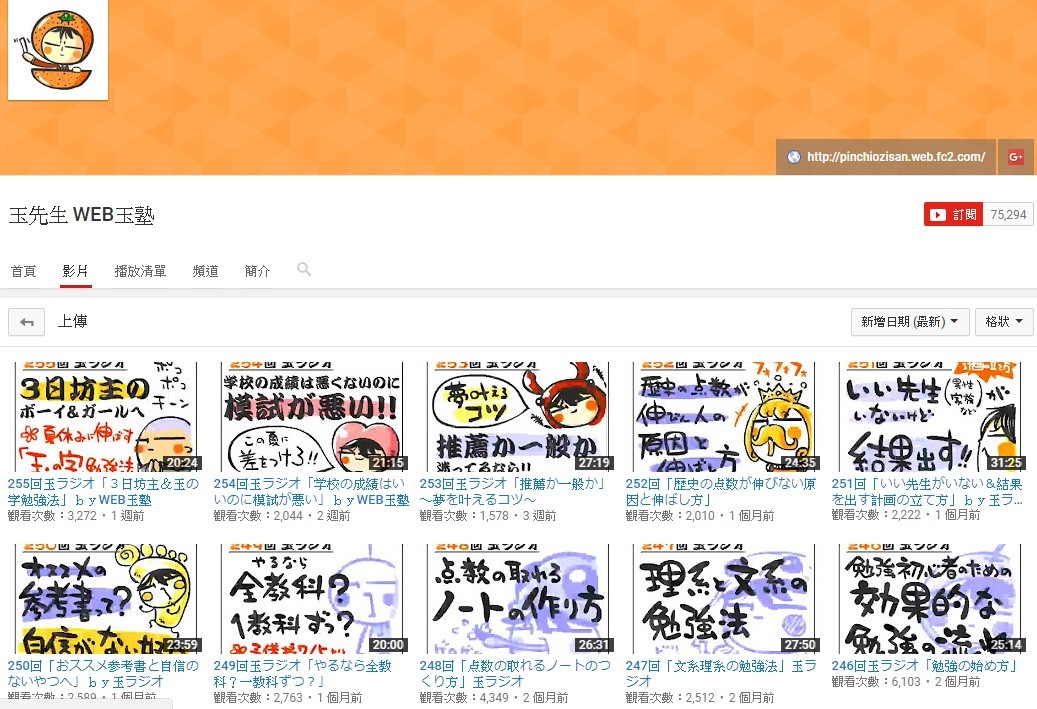
Task: Open the 254回 video thumbnail
Action: click(311, 417)
